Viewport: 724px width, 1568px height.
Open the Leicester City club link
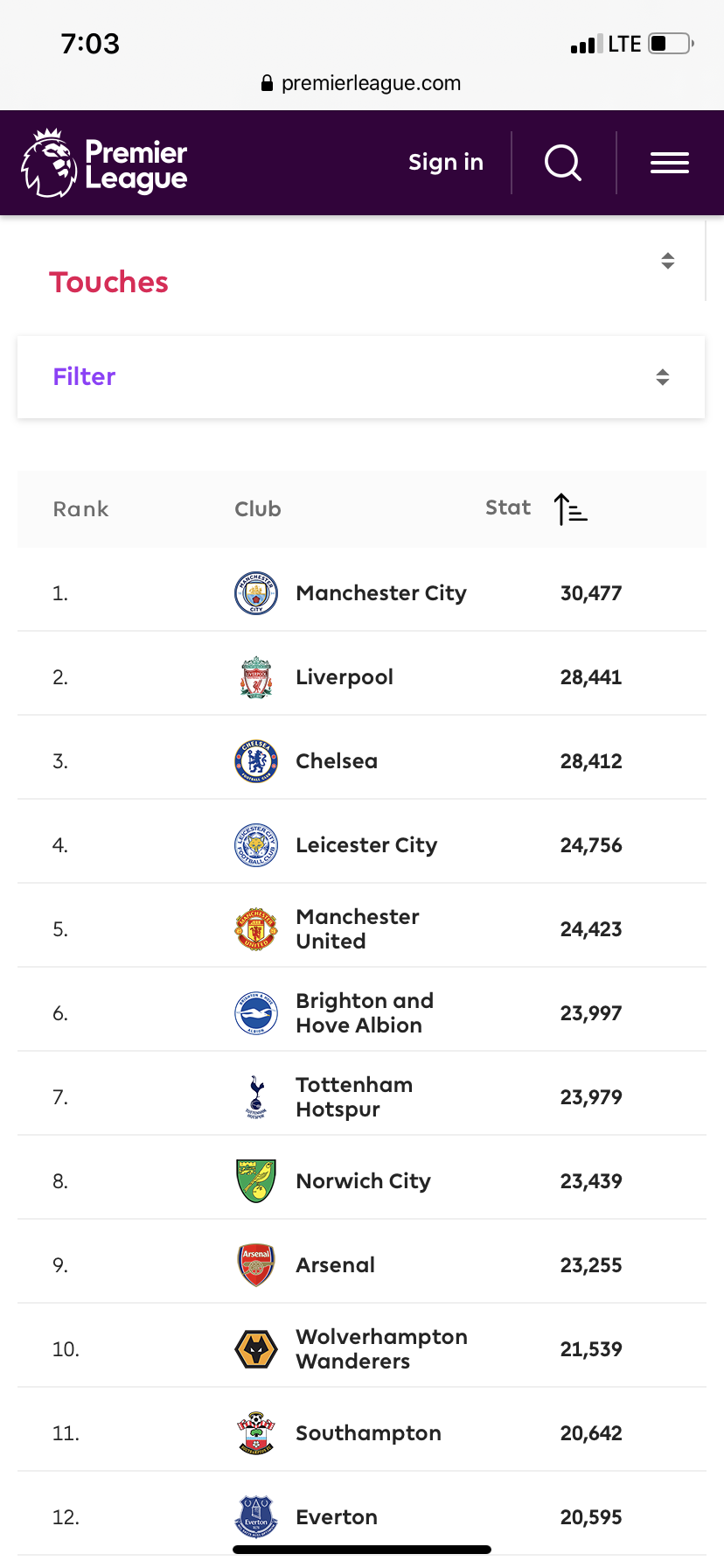coord(366,845)
